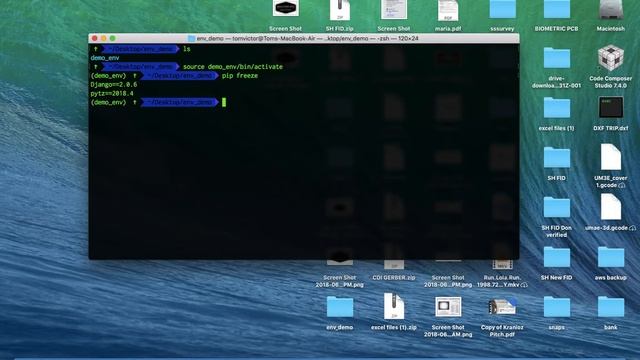Click the terminal window title bar text
640x360 pixels.
[308, 38]
